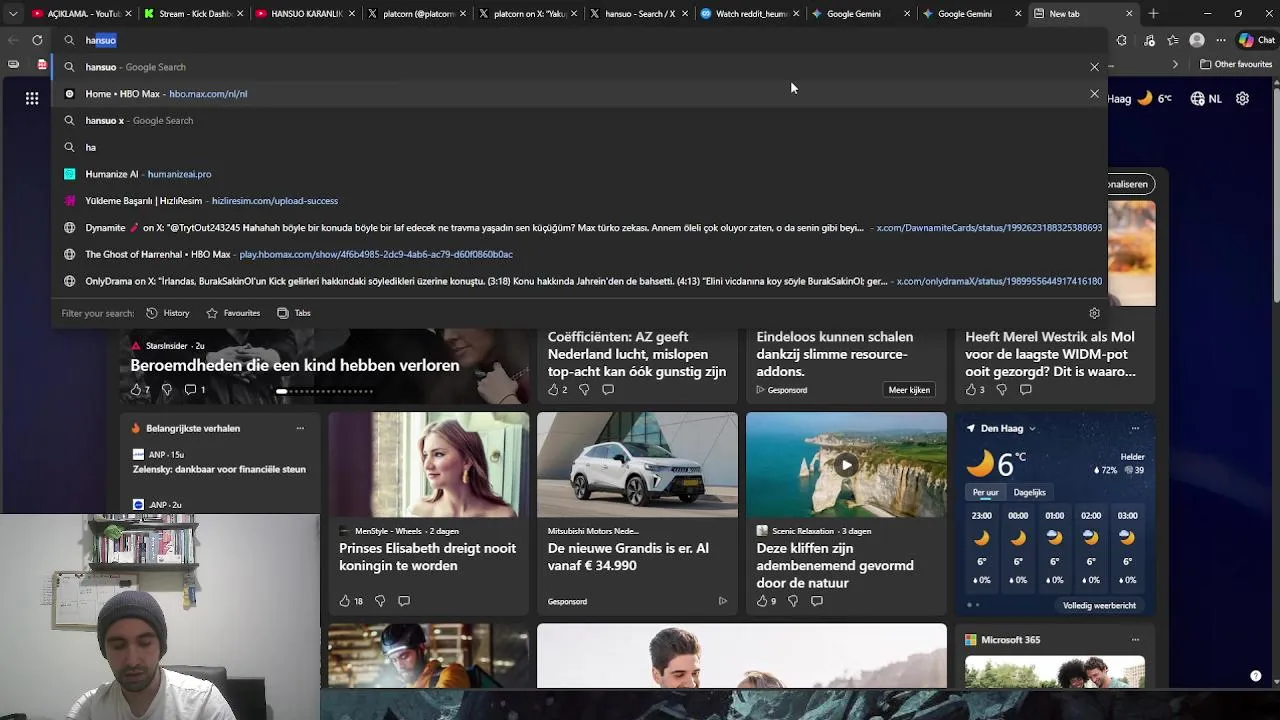This screenshot has width=1280, height=720.
Task: Select 'hansuo x' Google Search suggestion
Action: tap(580, 120)
